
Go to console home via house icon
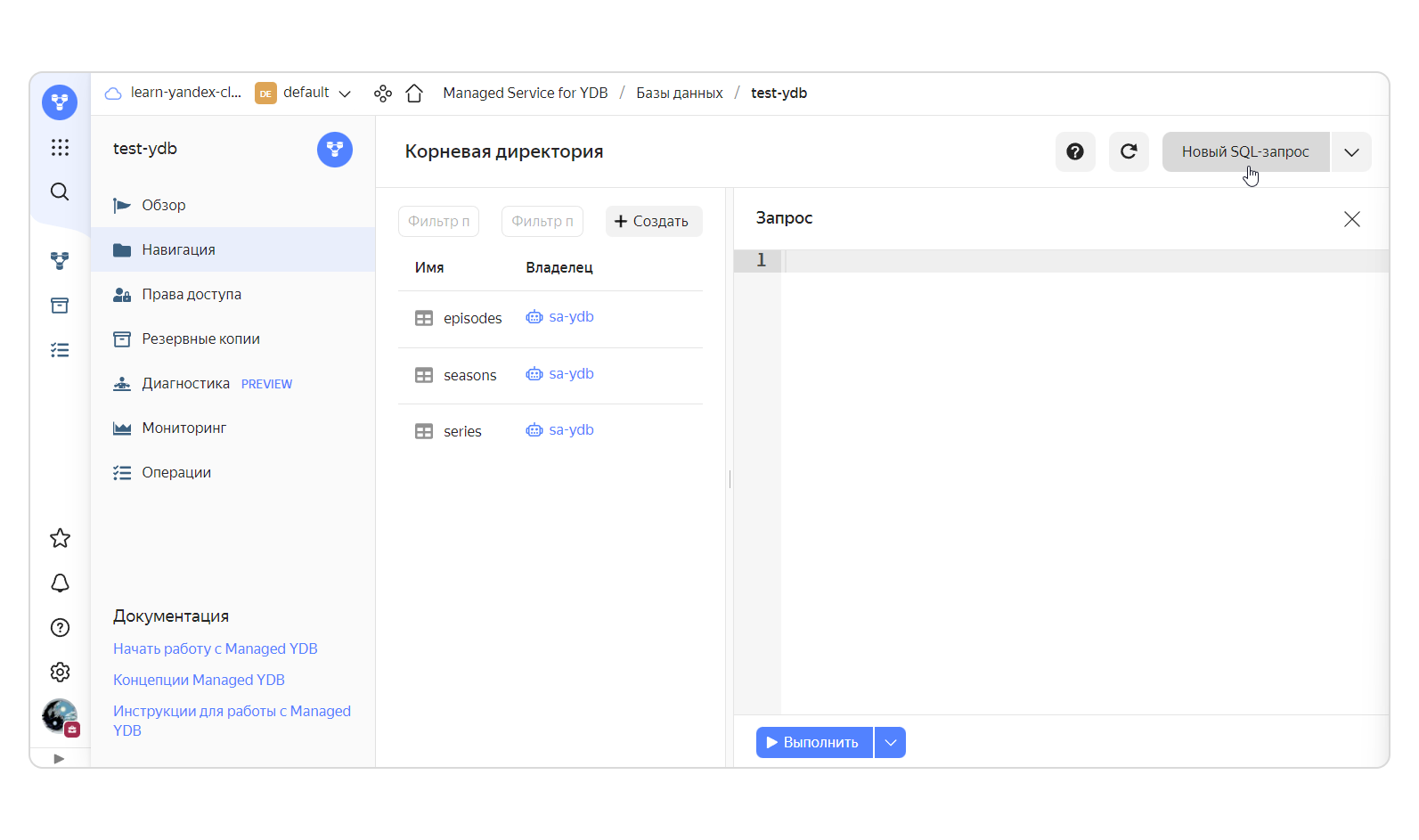pyautogui.click(x=414, y=93)
